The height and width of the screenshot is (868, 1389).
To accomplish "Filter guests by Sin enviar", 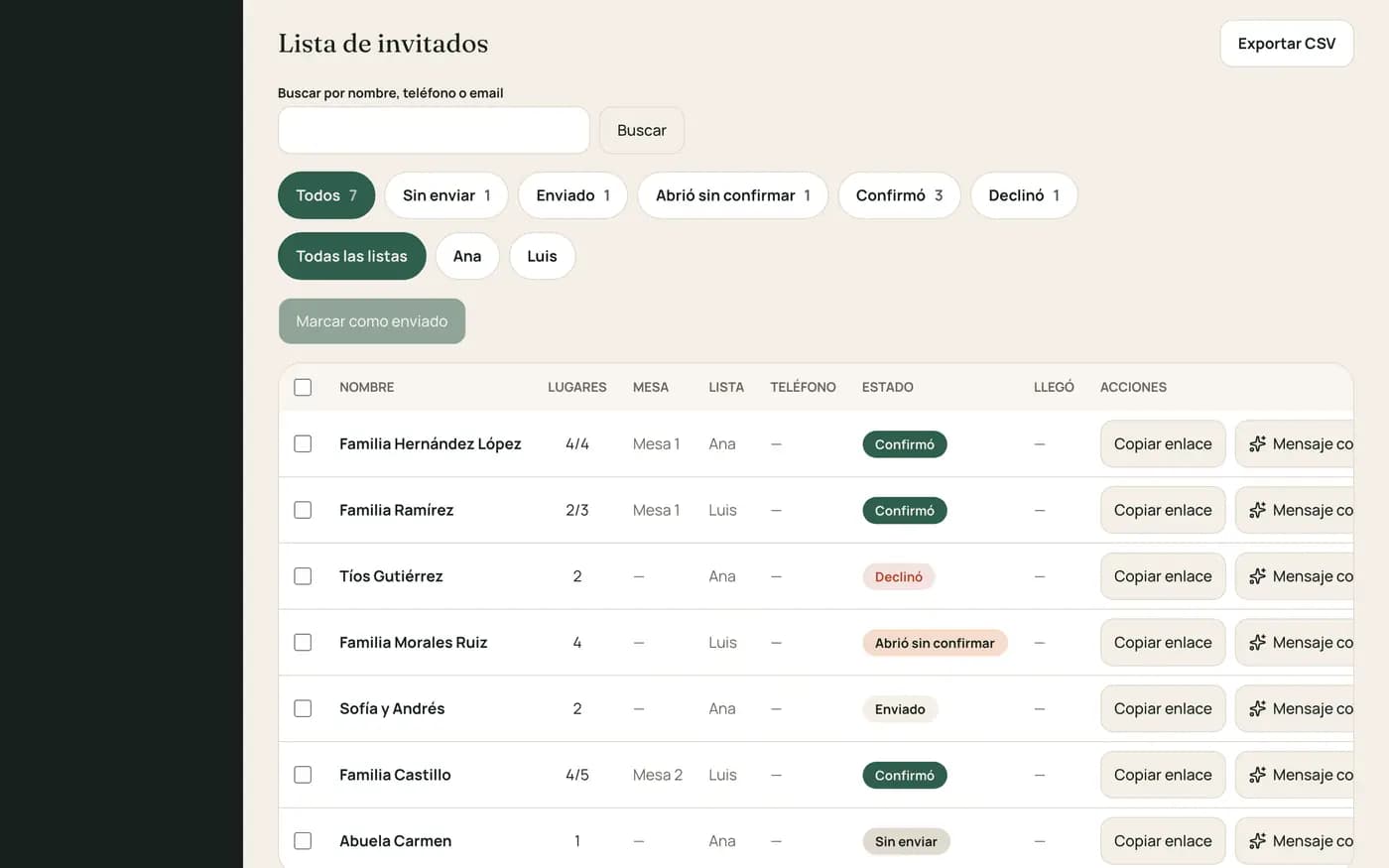I will click(446, 195).
